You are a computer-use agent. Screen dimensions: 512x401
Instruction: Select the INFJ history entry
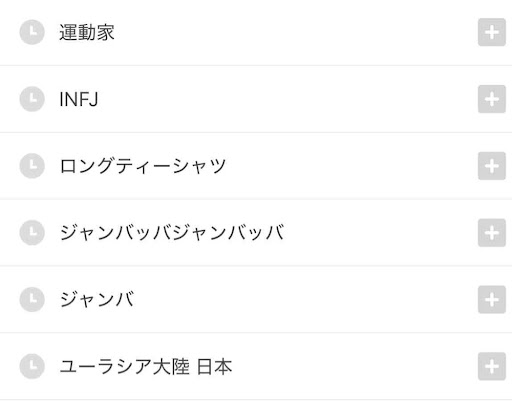79,99
